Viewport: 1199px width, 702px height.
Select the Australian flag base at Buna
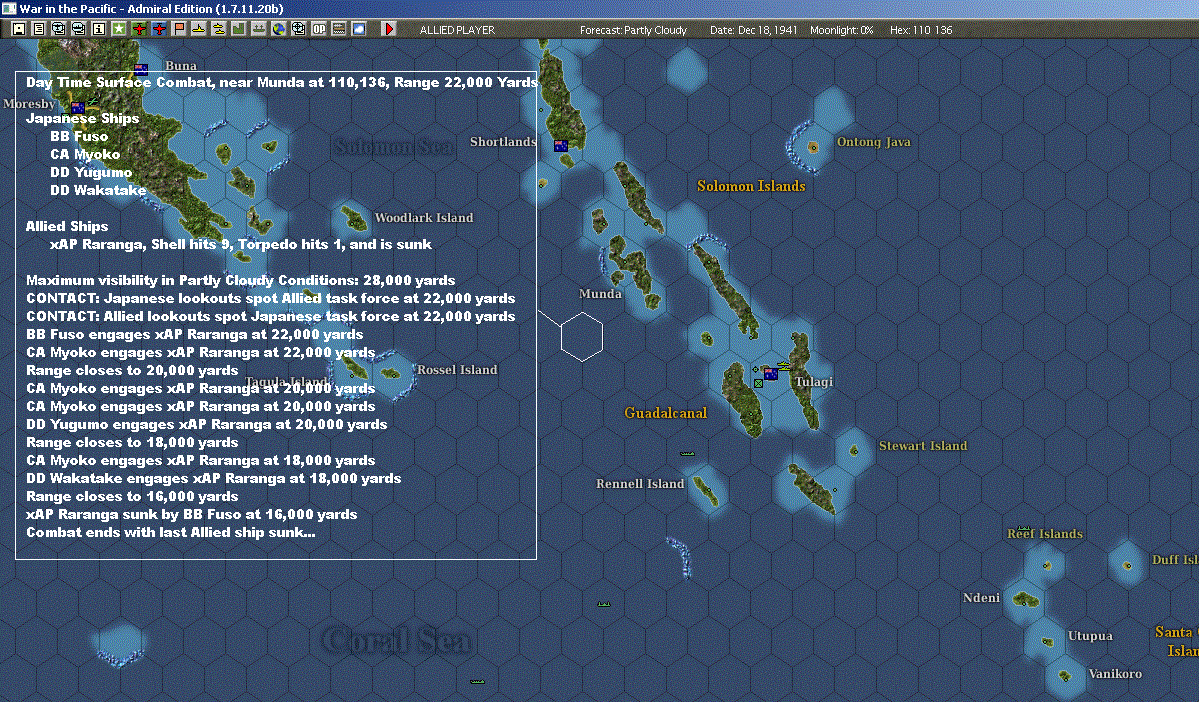click(x=141, y=70)
